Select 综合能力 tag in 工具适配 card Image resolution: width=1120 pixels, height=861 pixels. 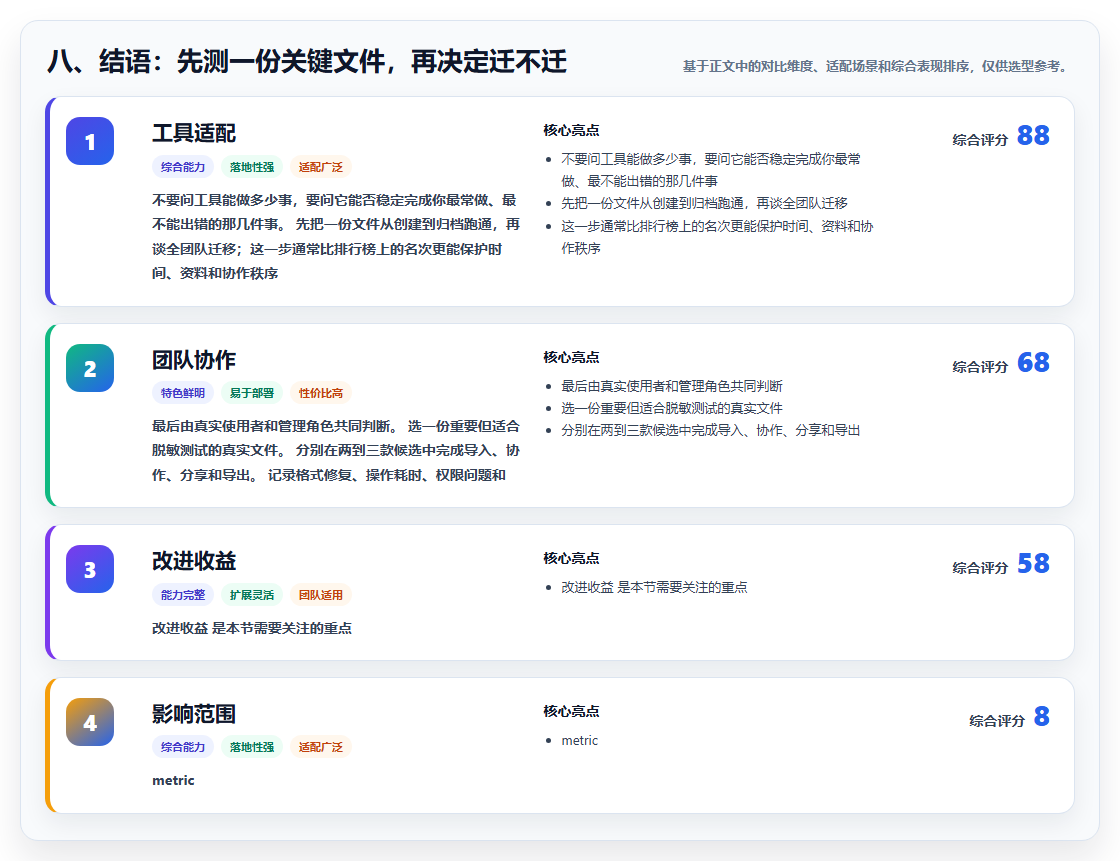pyautogui.click(x=183, y=166)
